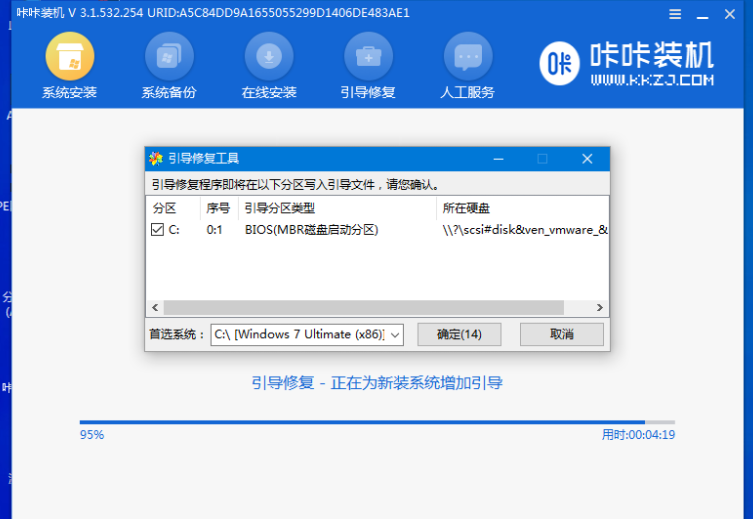Screen dimensions: 753x519
Task: Uncheck the C: partition checkbox
Action: tap(157, 230)
